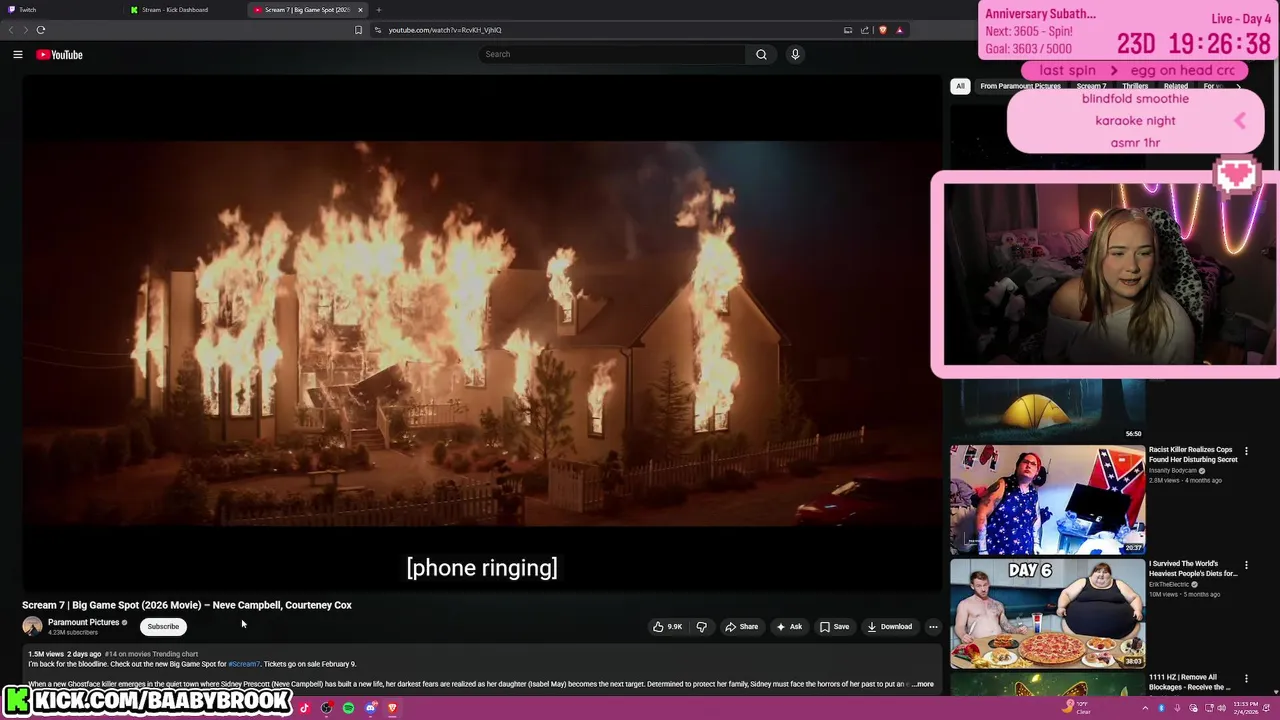
Task: Download the video
Action: click(x=889, y=627)
